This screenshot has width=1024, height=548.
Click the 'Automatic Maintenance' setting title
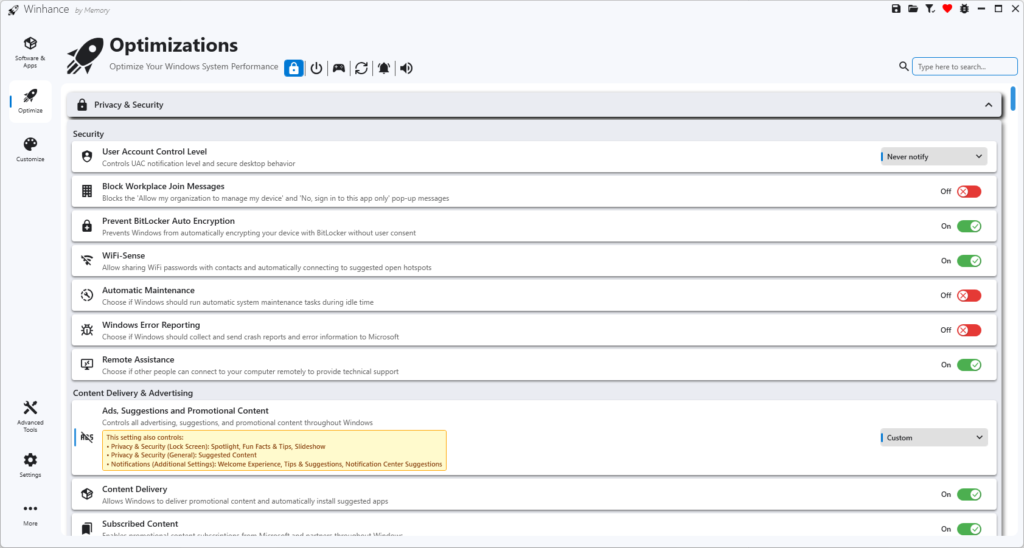148,290
